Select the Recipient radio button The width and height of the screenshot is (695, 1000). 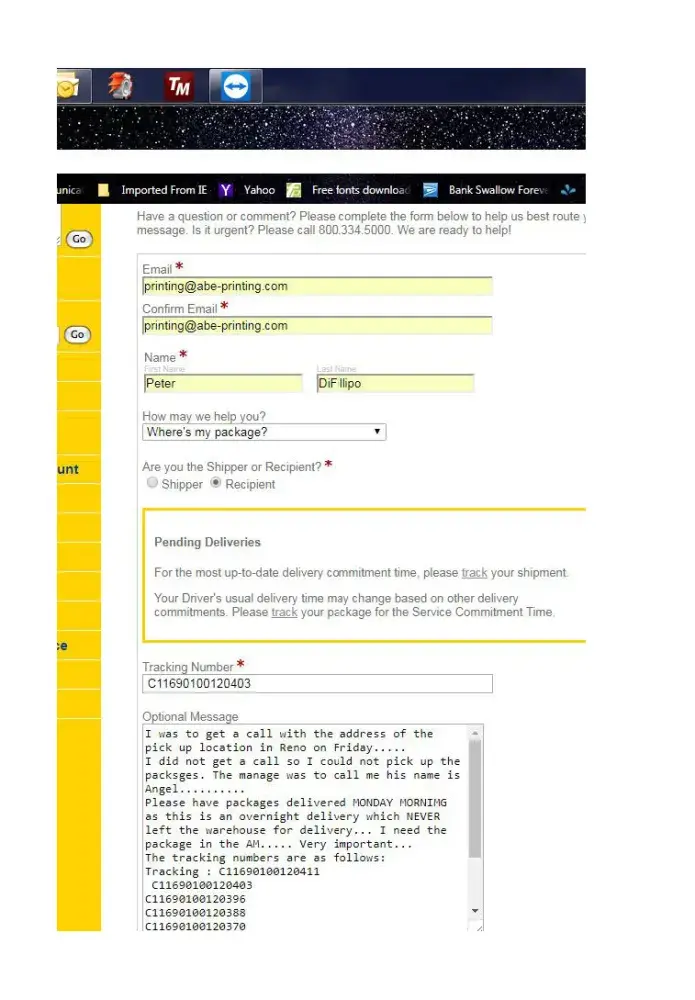(216, 483)
